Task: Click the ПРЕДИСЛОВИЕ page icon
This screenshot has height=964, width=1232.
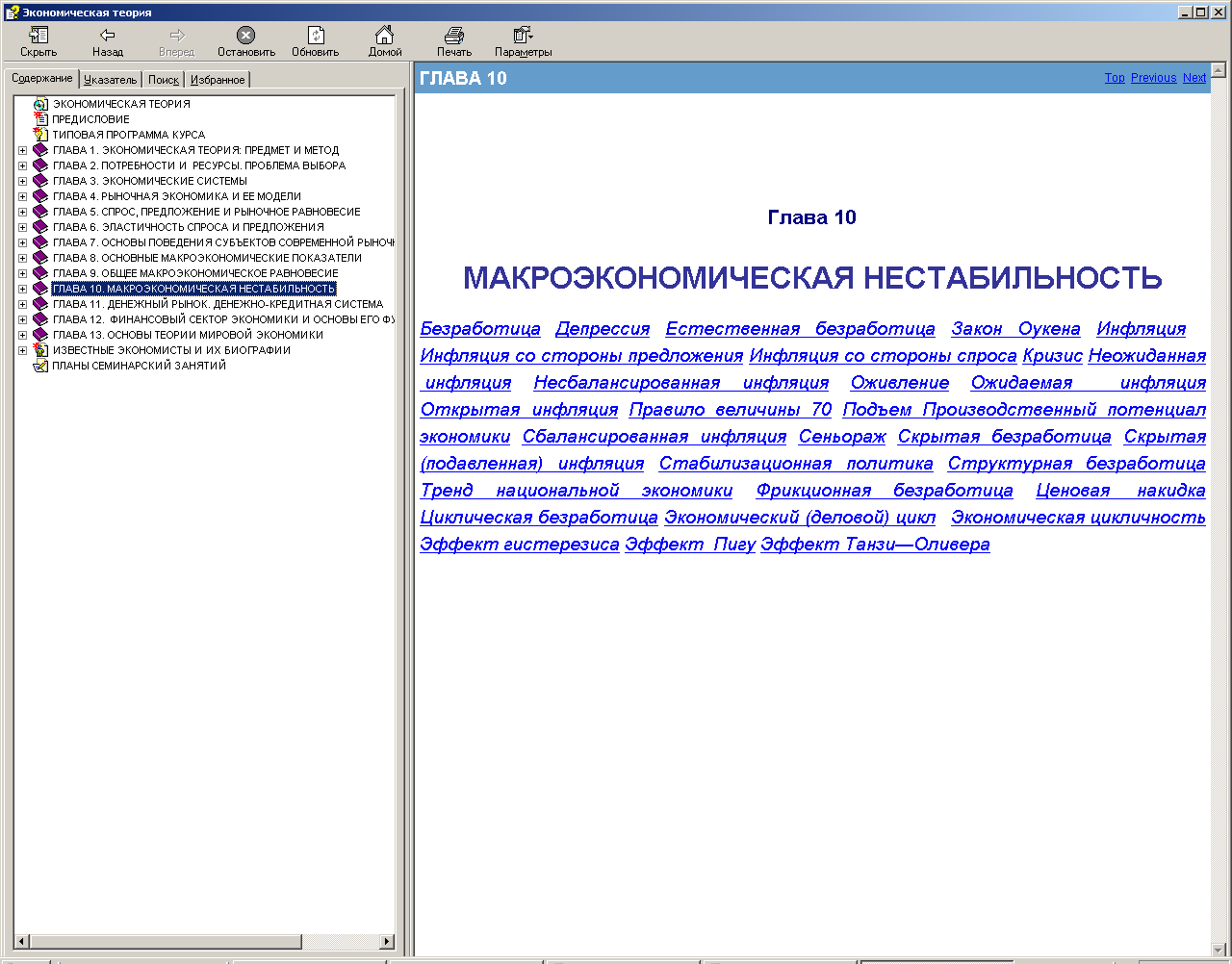Action: click(40, 119)
